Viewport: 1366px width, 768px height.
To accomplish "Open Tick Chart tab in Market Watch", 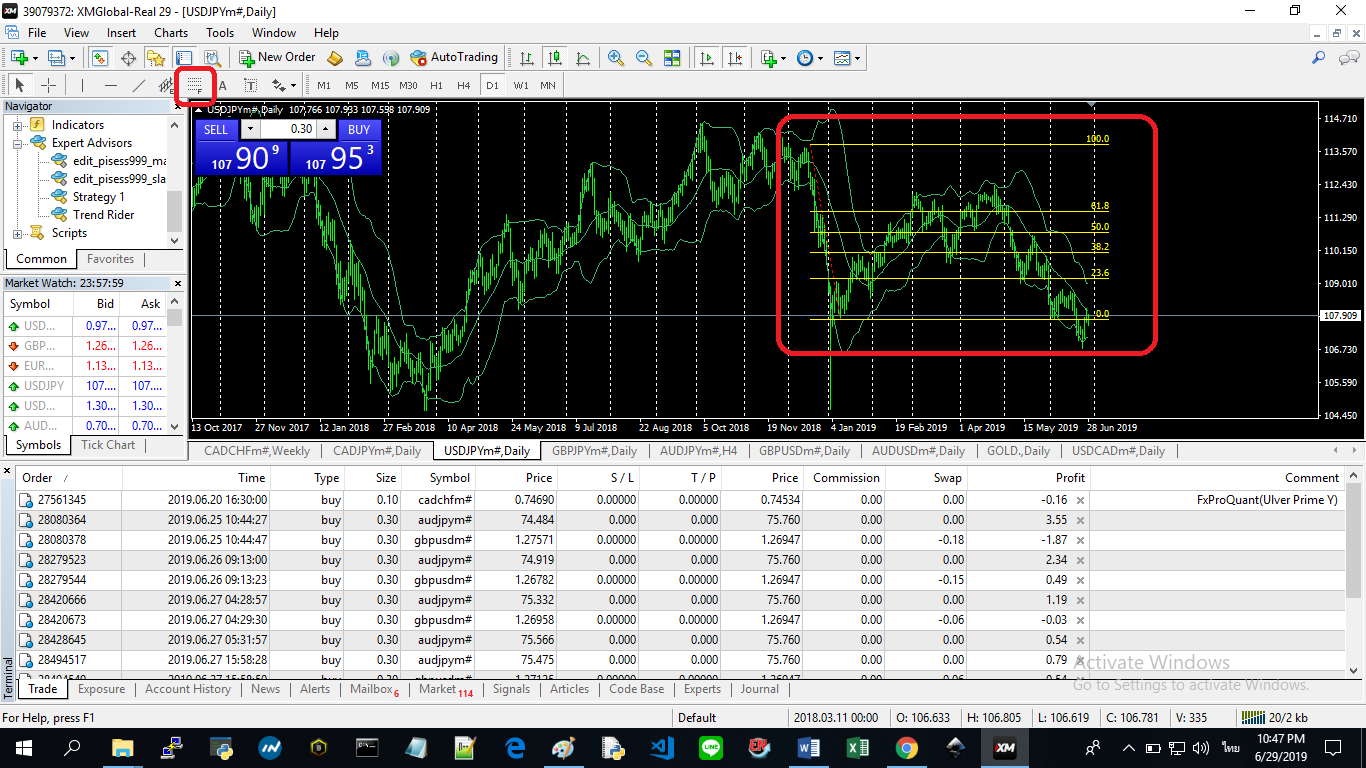I will coord(108,445).
